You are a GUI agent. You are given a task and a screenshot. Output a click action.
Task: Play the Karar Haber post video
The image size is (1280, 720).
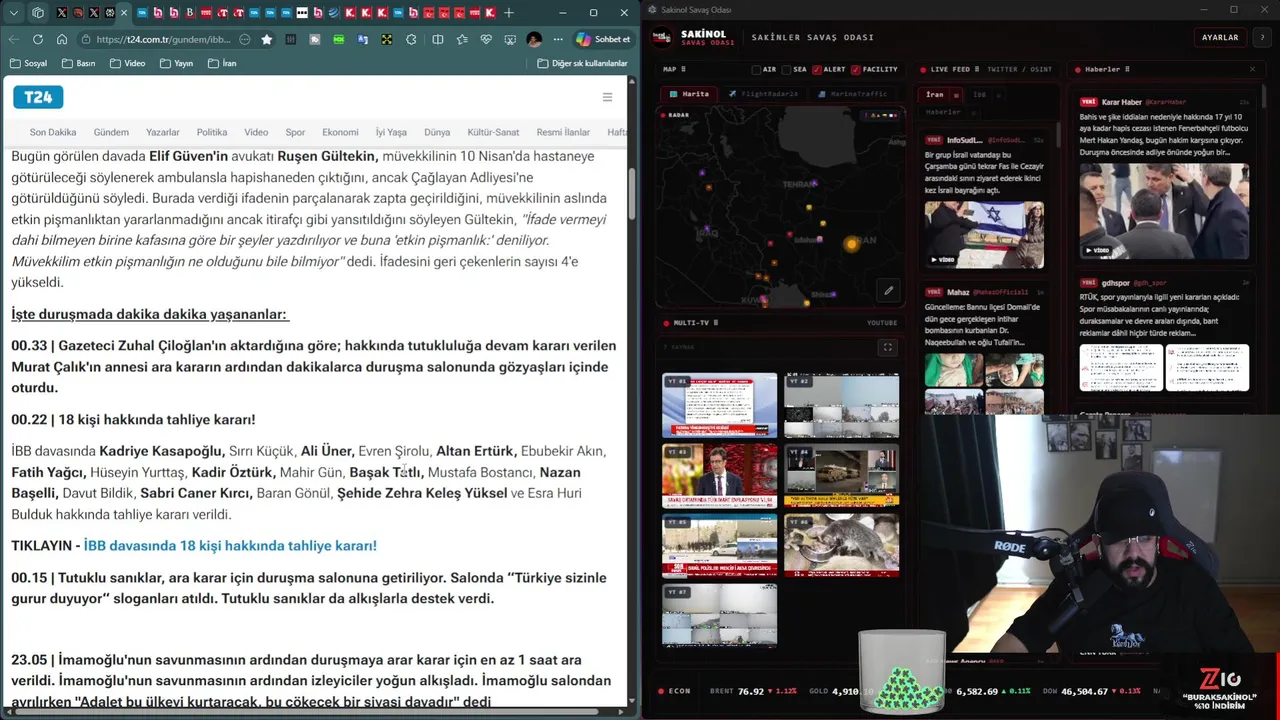[x=1164, y=211]
